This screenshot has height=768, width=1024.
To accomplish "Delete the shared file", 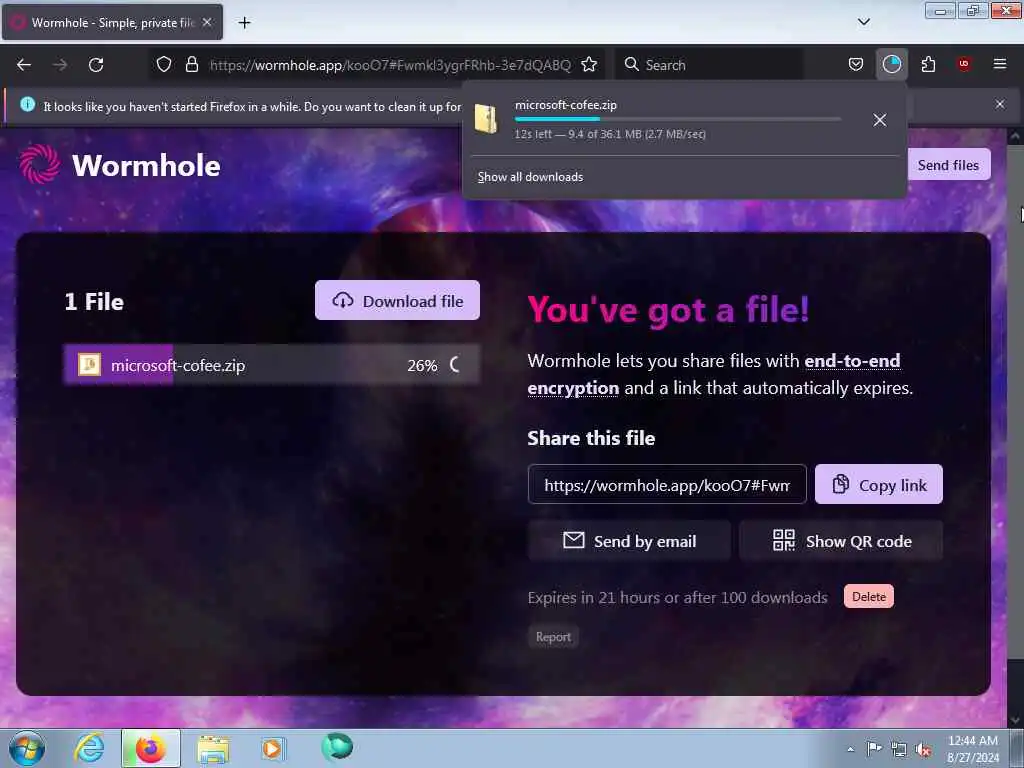I will coord(869,597).
